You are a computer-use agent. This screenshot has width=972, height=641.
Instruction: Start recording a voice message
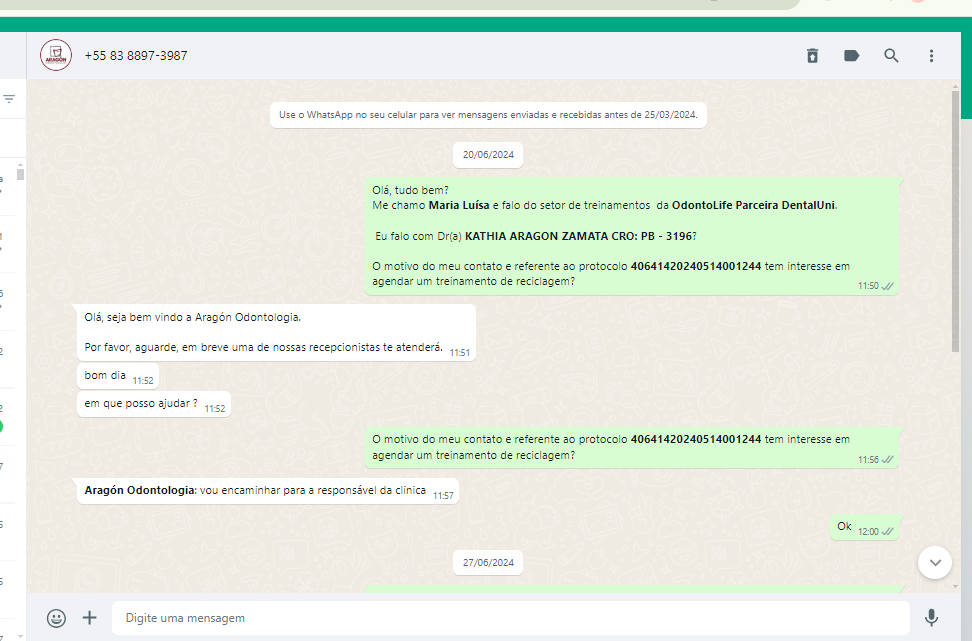tap(931, 617)
